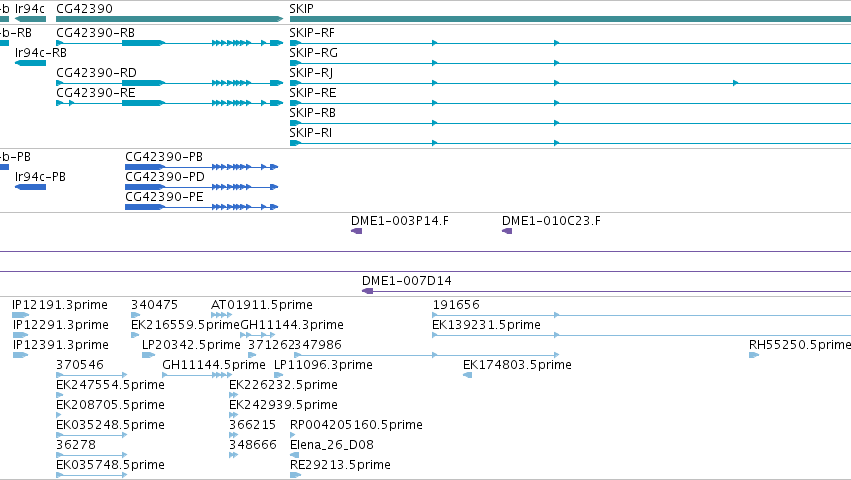Select the 348666 feature
The height and width of the screenshot is (480, 851).
[x=234, y=455]
